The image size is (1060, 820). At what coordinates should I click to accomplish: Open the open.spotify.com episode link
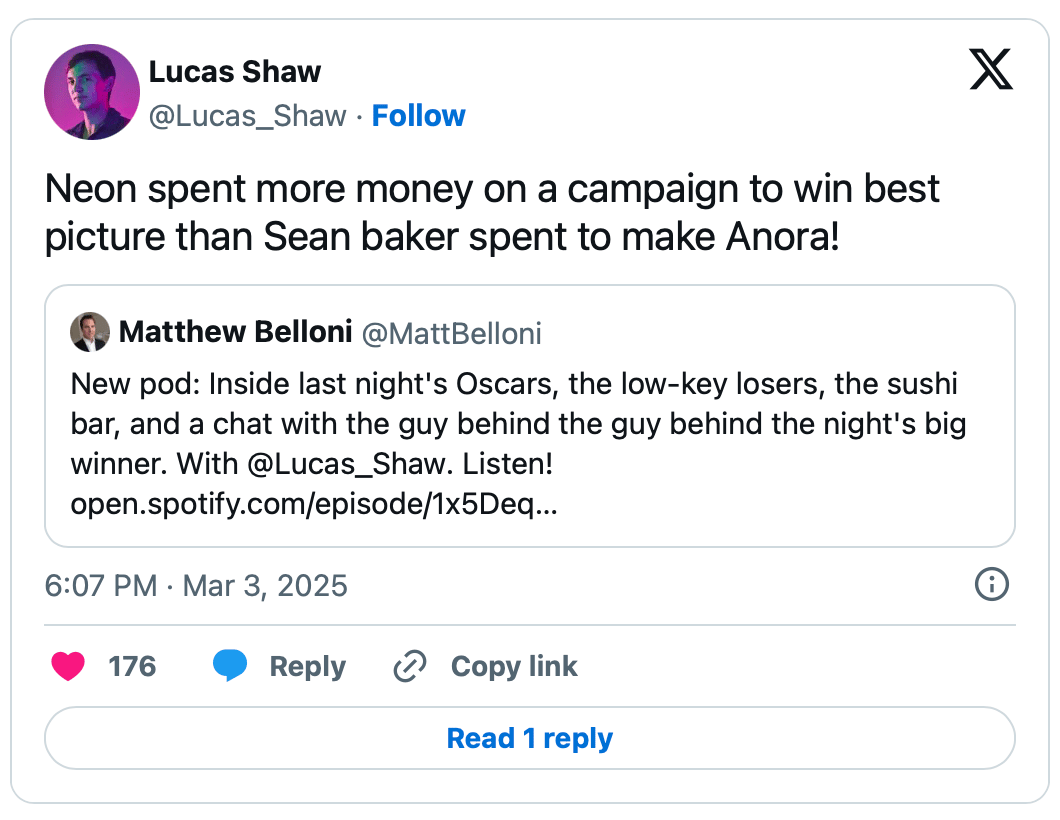point(314,505)
